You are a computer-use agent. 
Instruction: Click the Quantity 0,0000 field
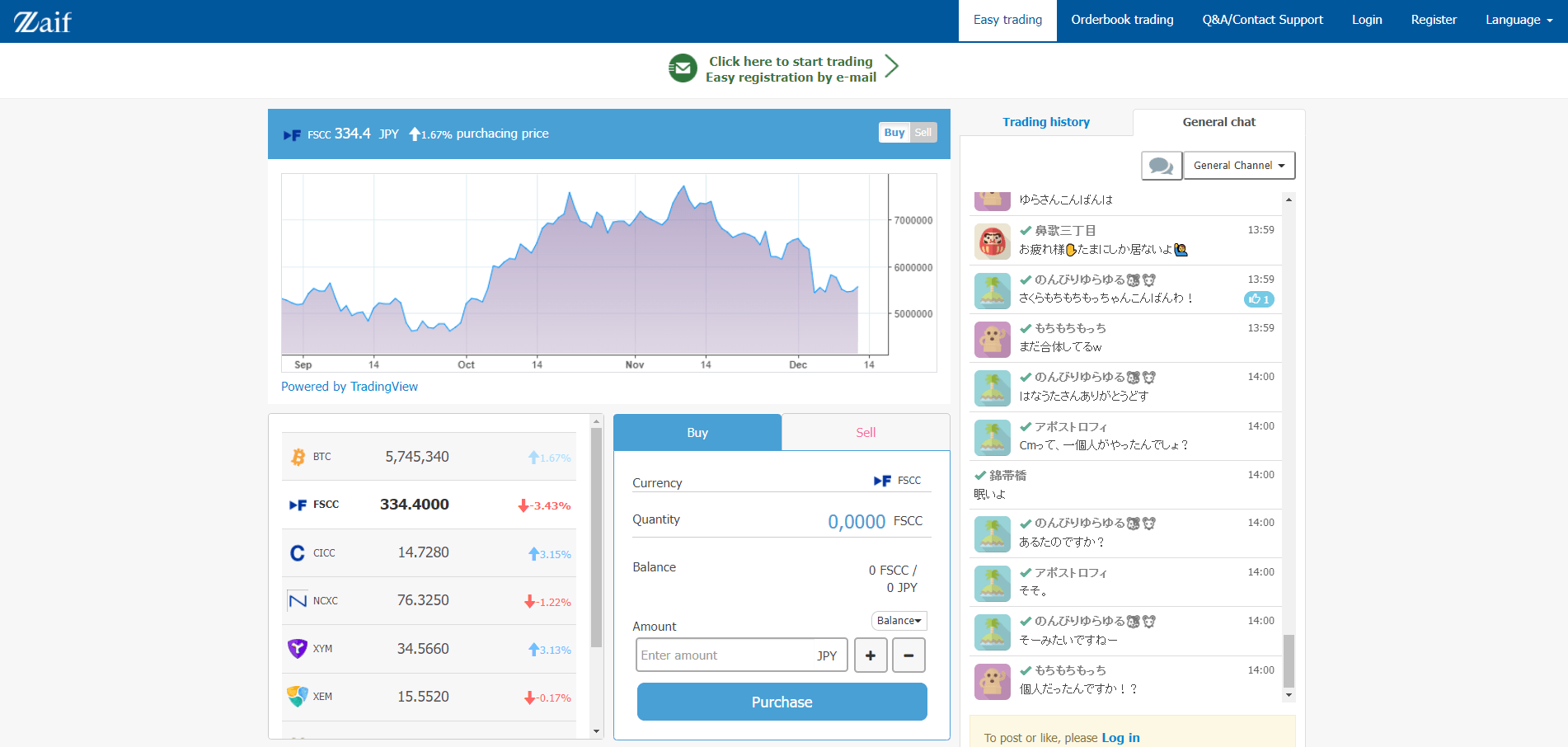pos(856,522)
